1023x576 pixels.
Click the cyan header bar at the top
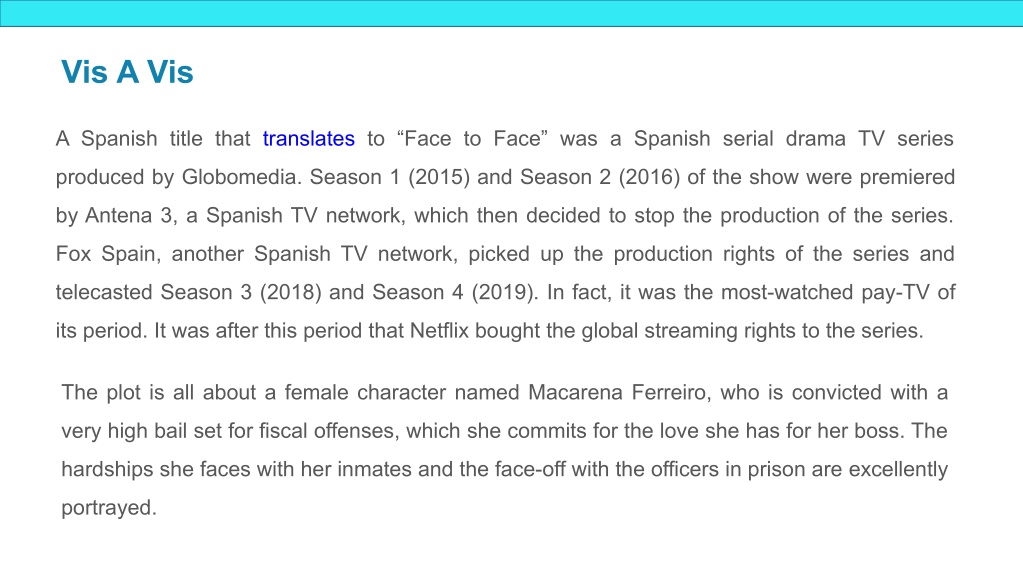(512, 13)
